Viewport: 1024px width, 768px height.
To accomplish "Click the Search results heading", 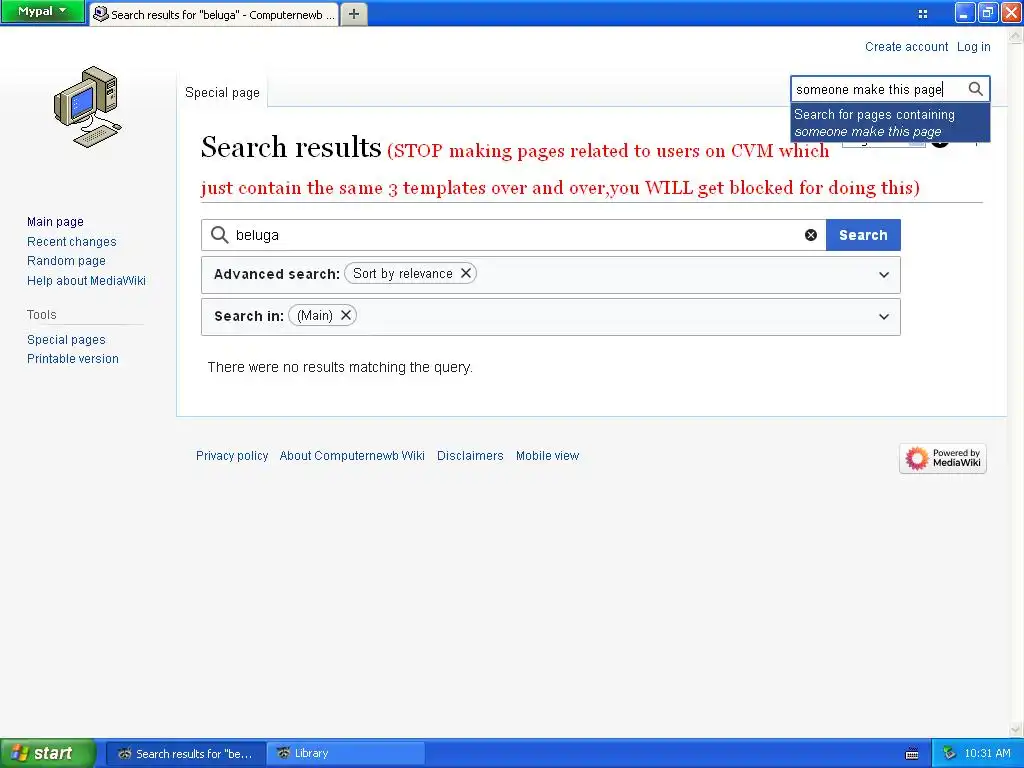I will pyautogui.click(x=291, y=147).
